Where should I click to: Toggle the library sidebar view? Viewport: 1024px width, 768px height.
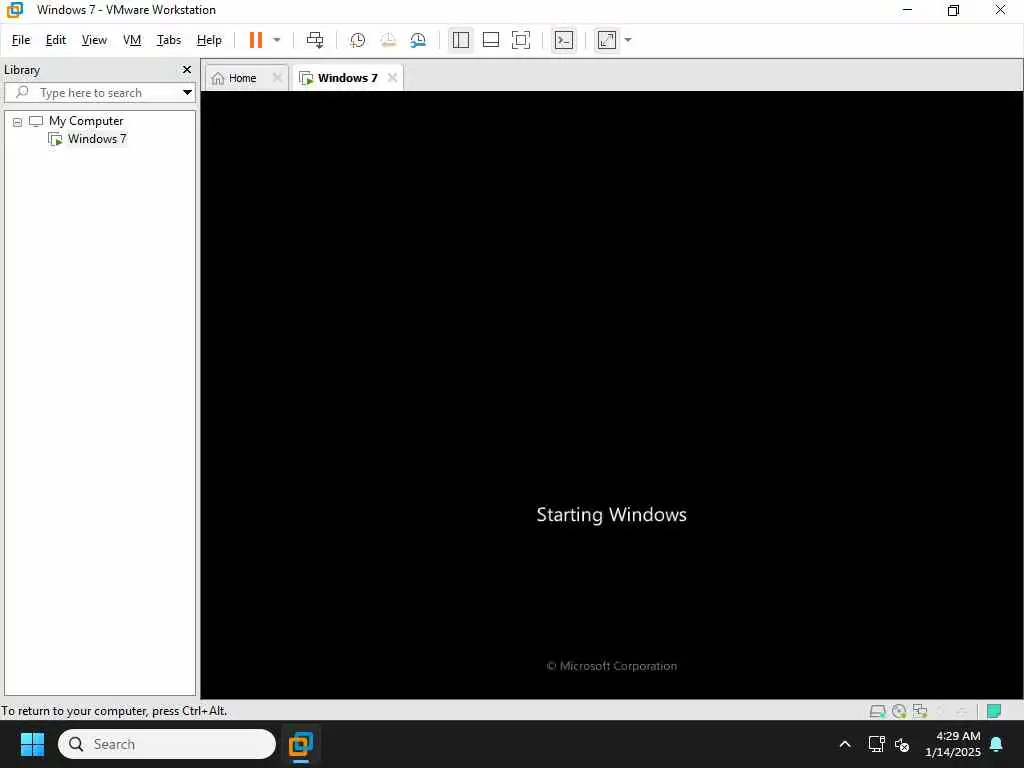[460, 40]
